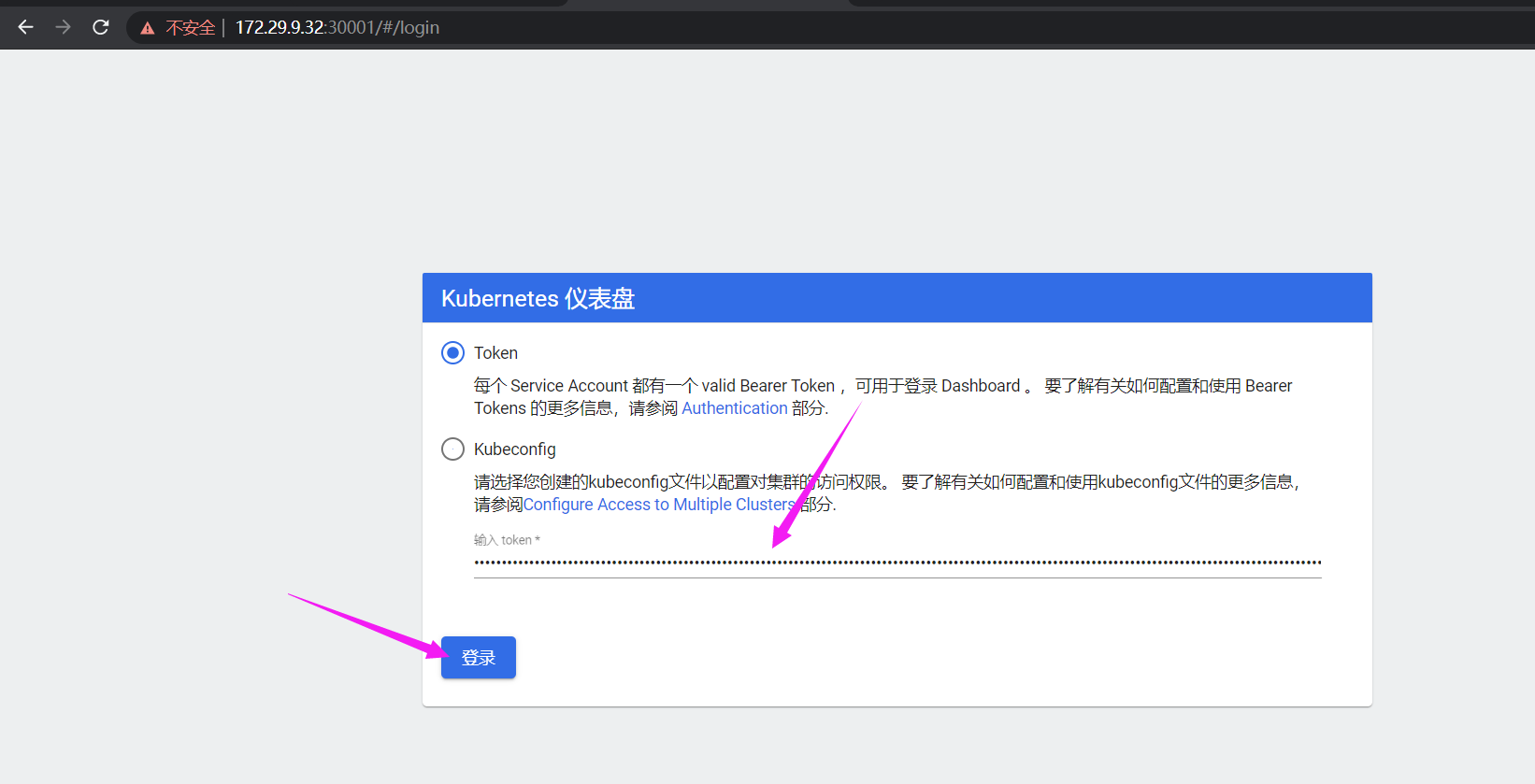Select the Token radio button

(452, 353)
